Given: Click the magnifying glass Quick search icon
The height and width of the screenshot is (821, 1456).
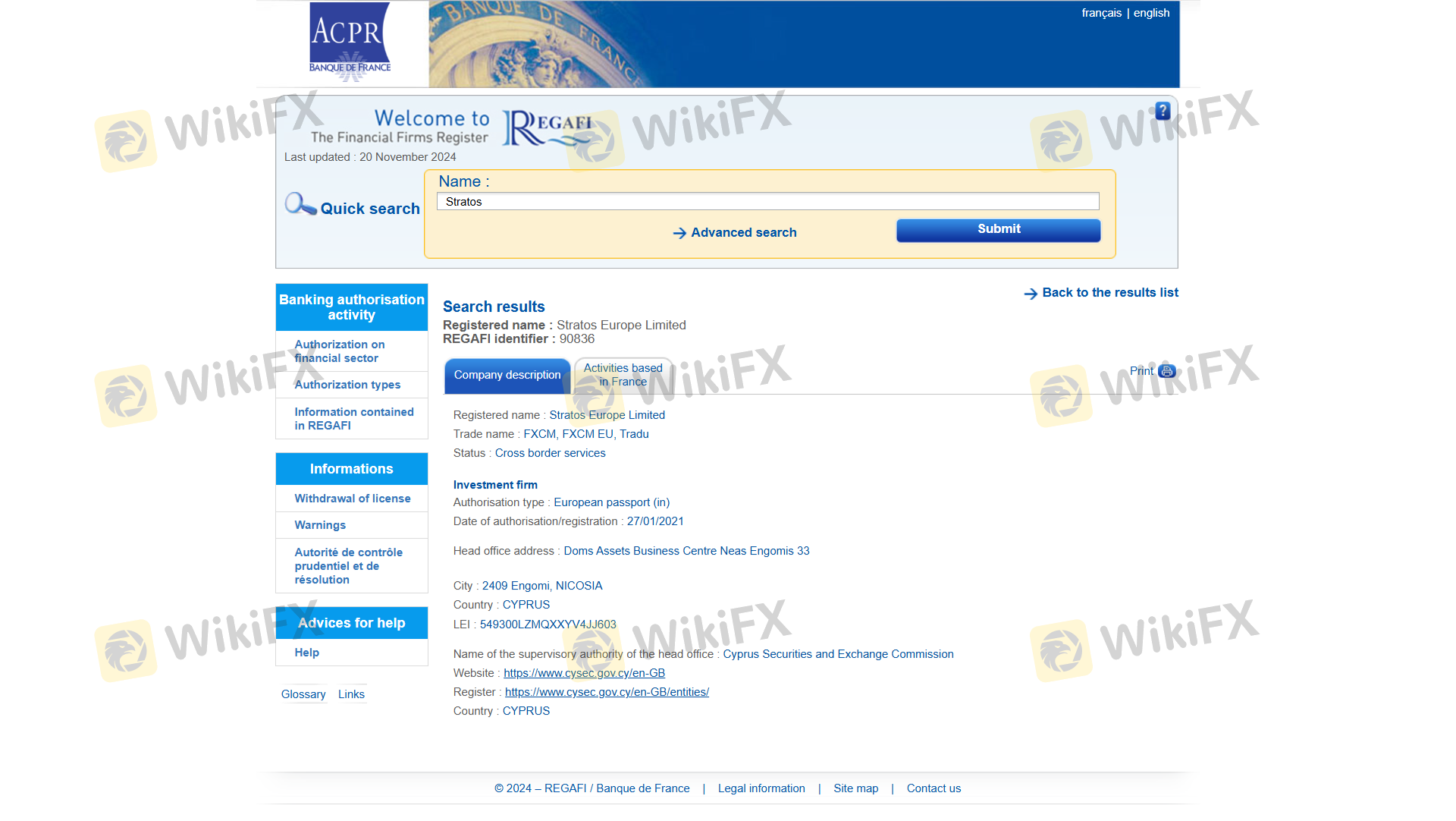Looking at the screenshot, I should (x=300, y=204).
